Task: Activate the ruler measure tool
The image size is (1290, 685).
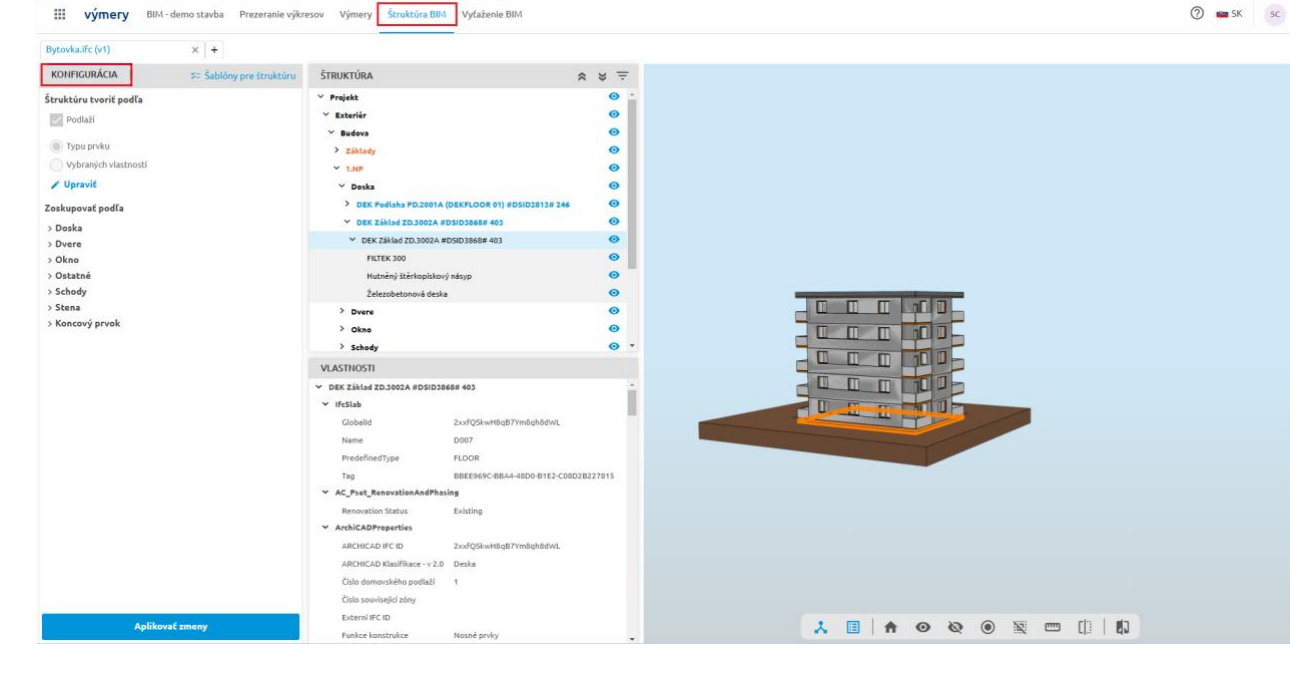Action: (1052, 627)
